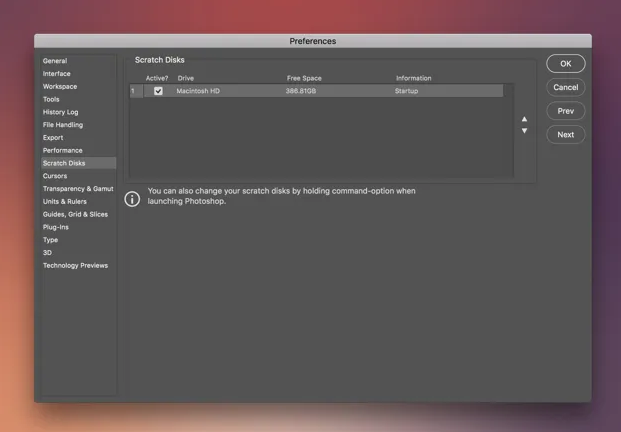621x432 pixels.
Task: Choose Cursors from the category list
Action: tap(55, 176)
